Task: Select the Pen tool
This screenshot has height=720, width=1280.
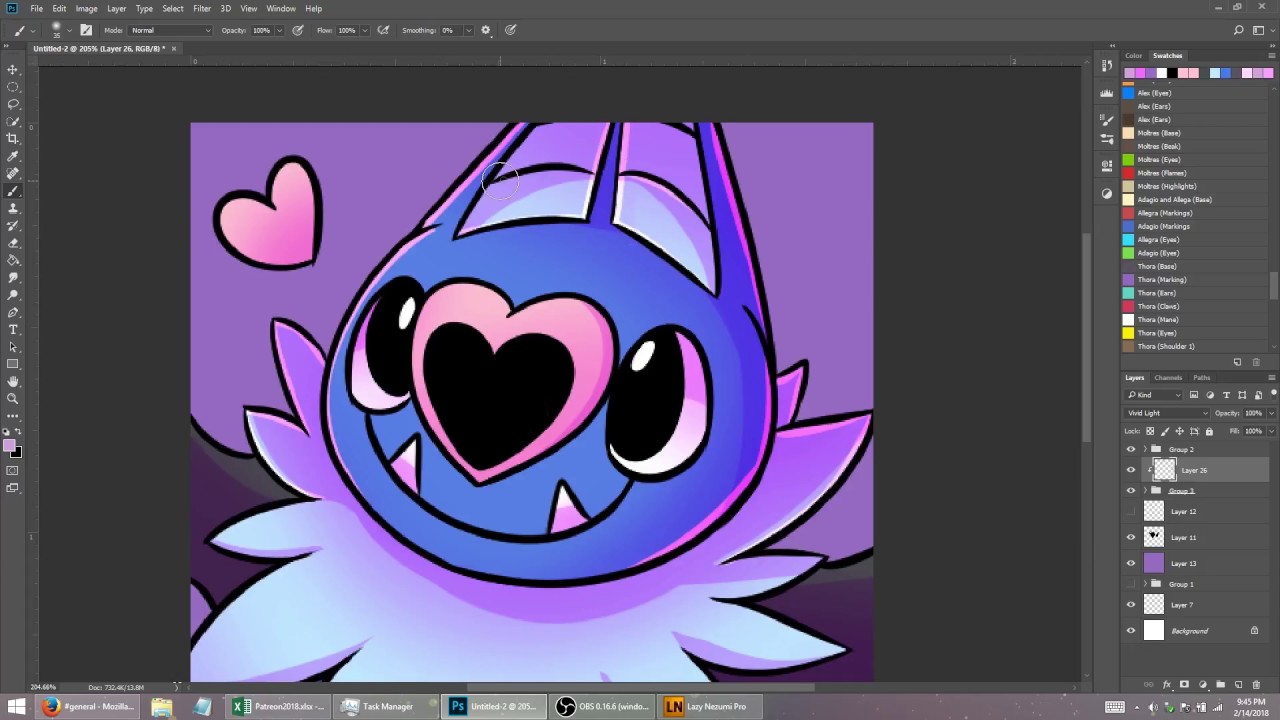Action: [13, 312]
